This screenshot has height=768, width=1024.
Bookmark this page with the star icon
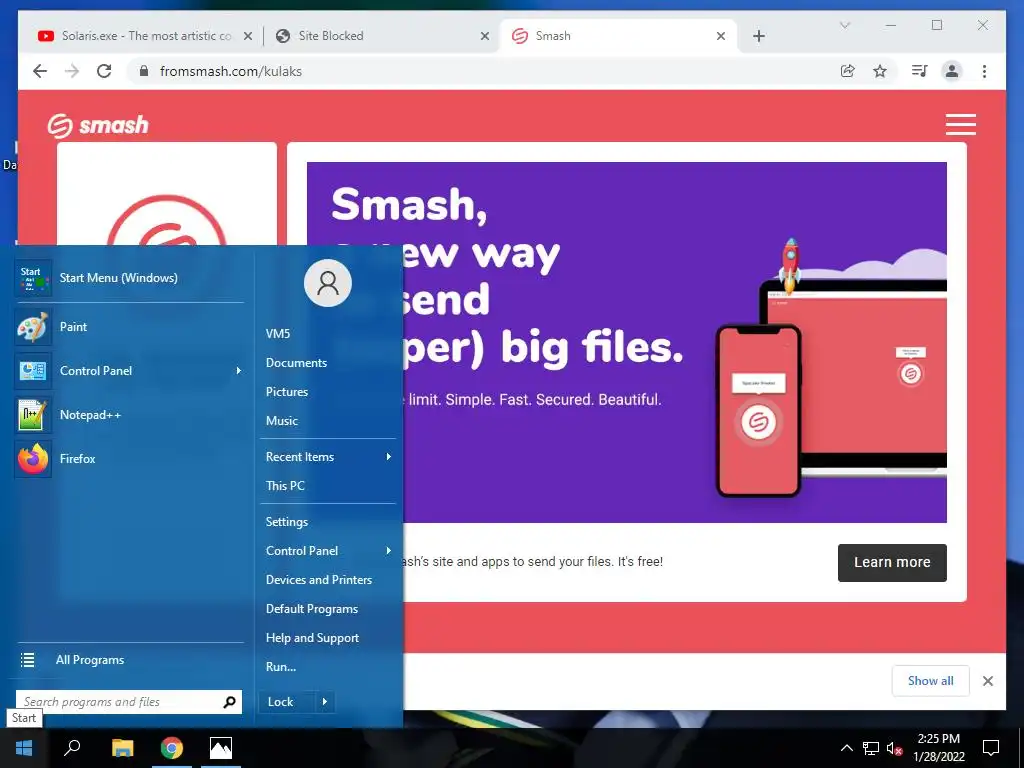click(880, 71)
